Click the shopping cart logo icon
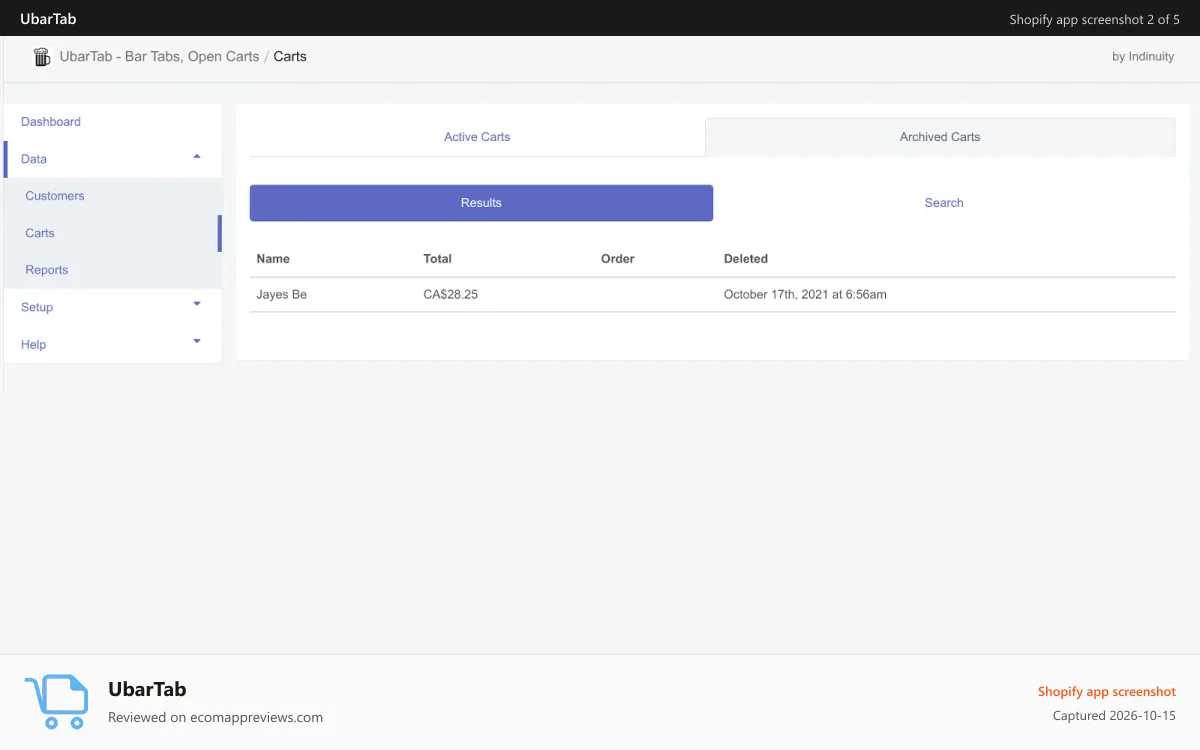 [x=56, y=701]
